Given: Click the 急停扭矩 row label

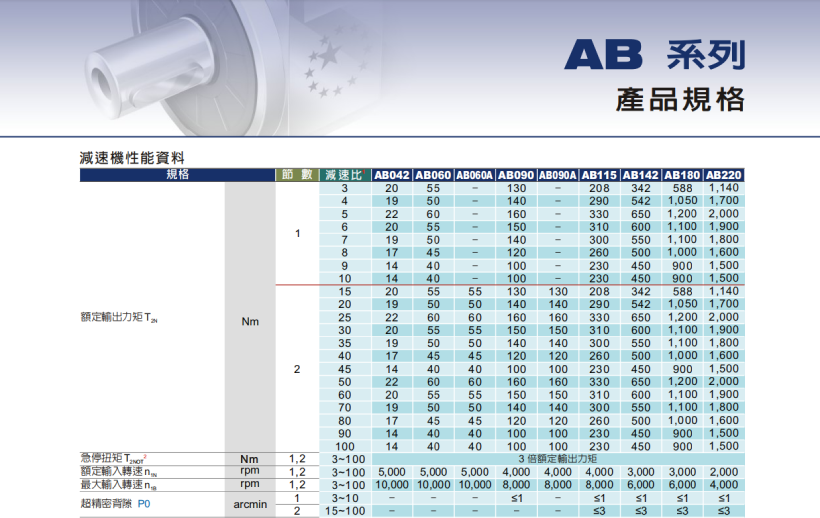Looking at the screenshot, I should tap(113, 459).
